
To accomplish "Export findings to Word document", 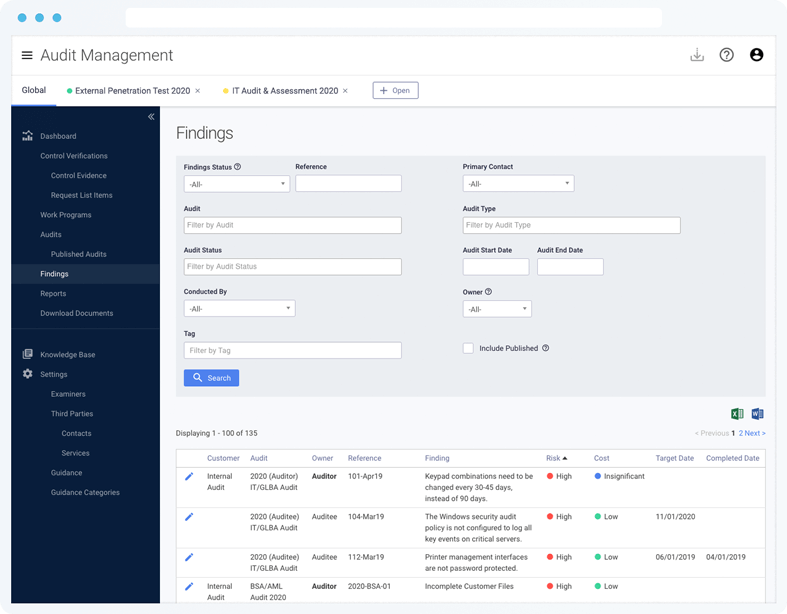I will [x=757, y=414].
